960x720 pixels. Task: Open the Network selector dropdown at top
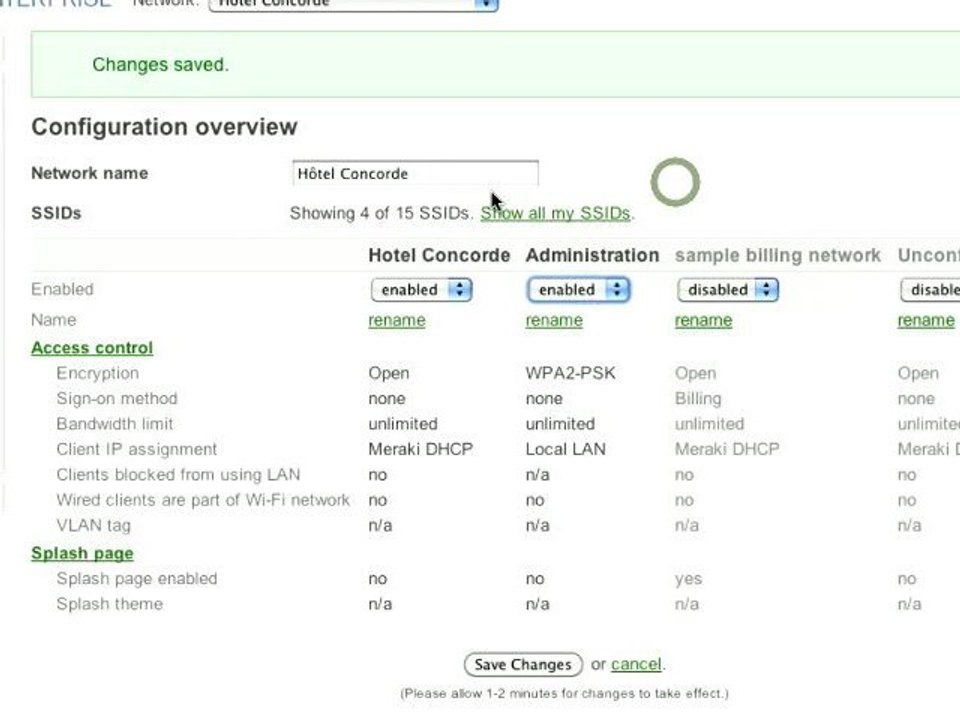353,4
